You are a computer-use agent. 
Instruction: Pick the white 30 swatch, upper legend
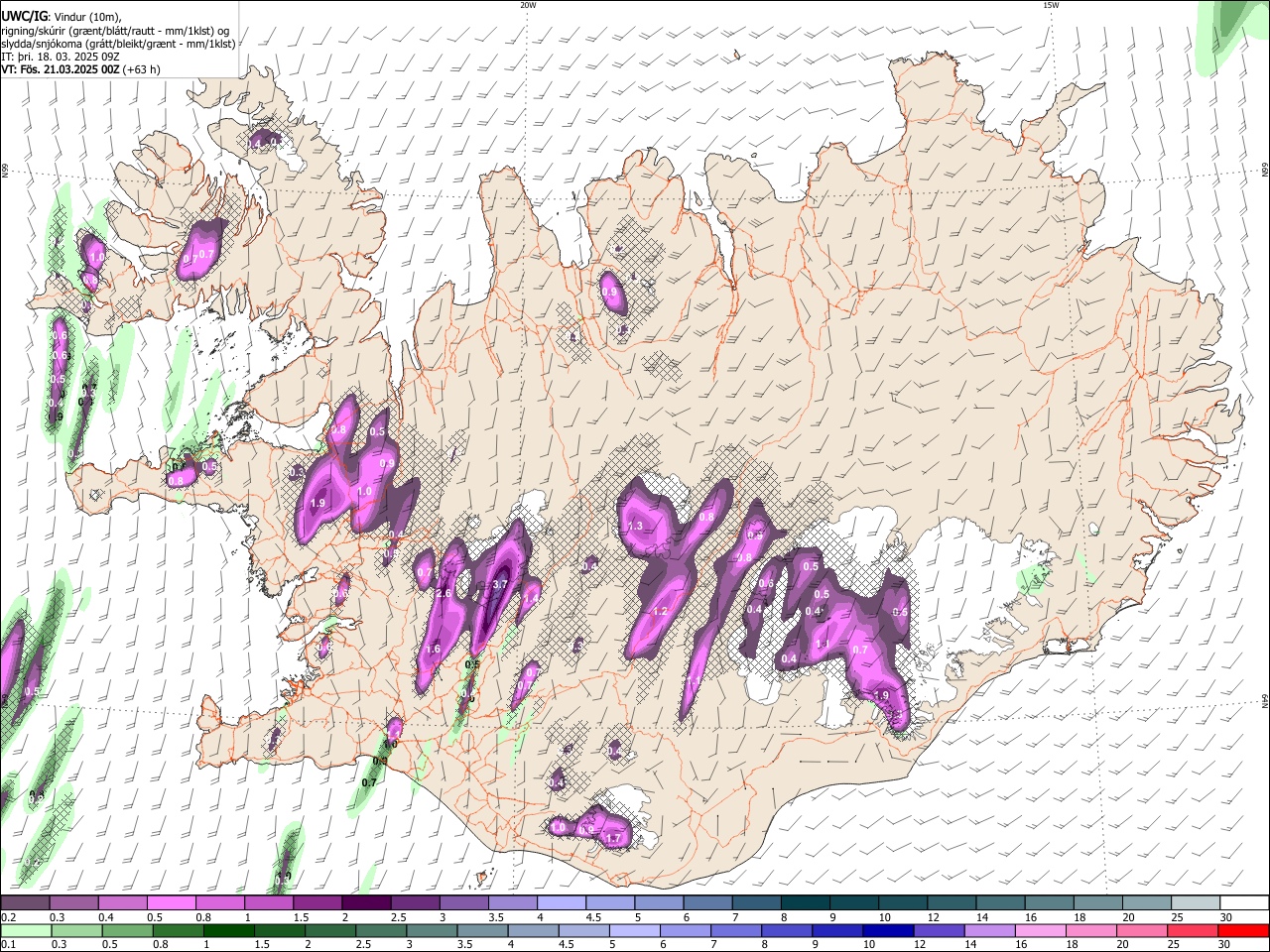[1245, 903]
